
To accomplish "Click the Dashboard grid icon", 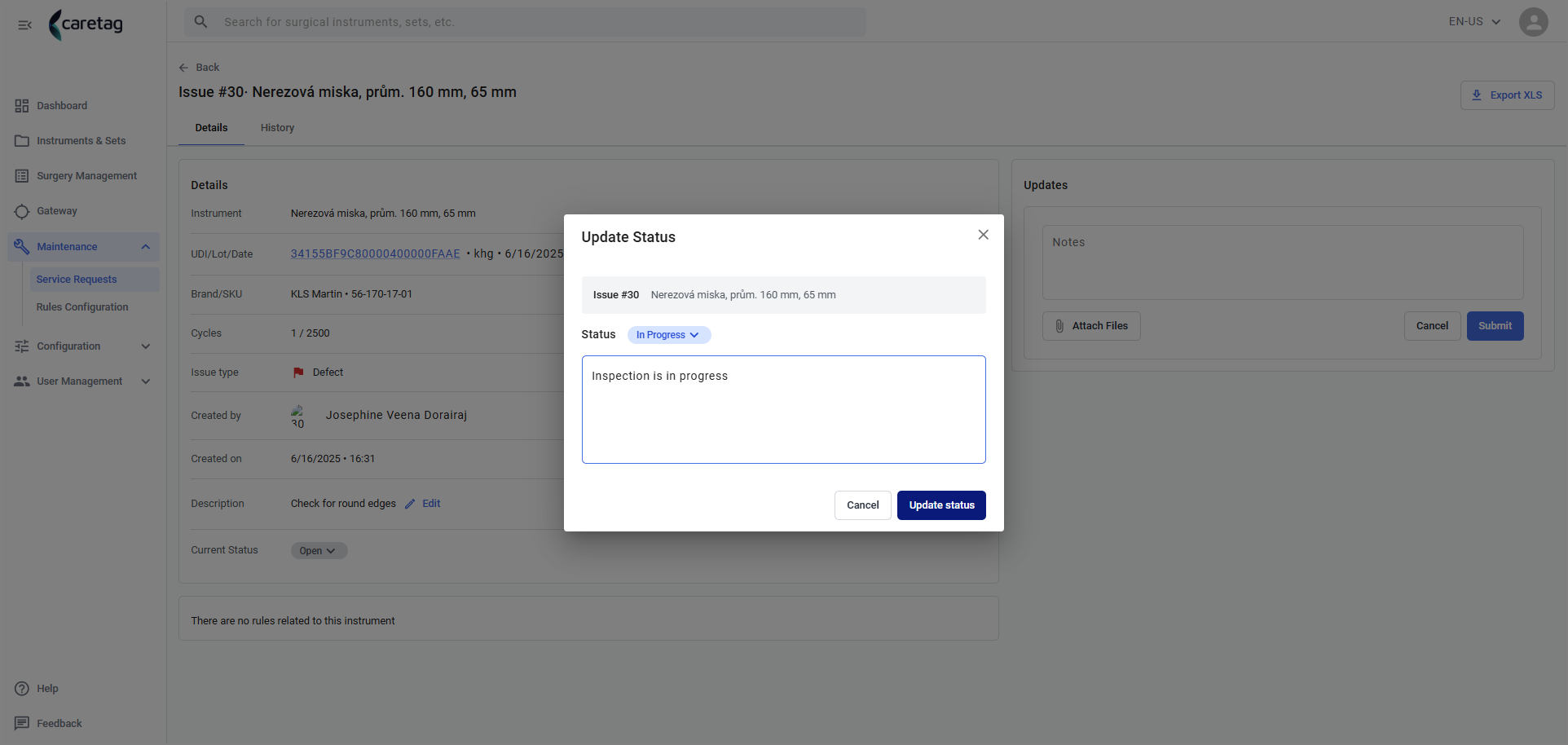I will point(22,106).
